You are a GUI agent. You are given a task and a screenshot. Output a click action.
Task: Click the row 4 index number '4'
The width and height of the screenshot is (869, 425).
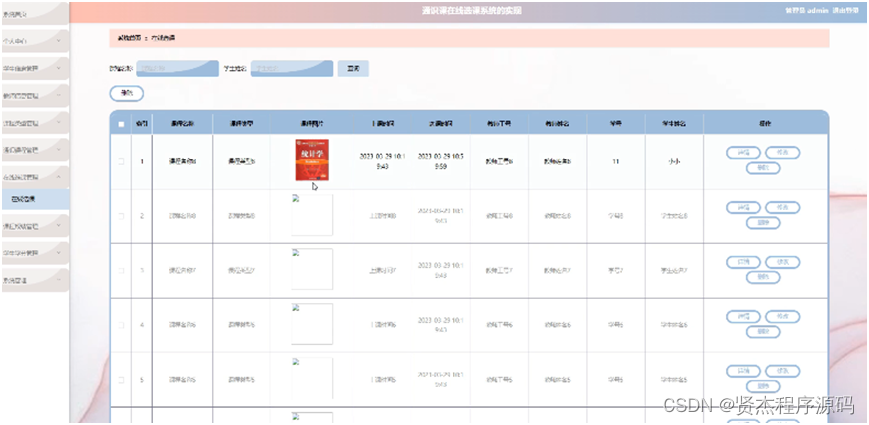142,325
